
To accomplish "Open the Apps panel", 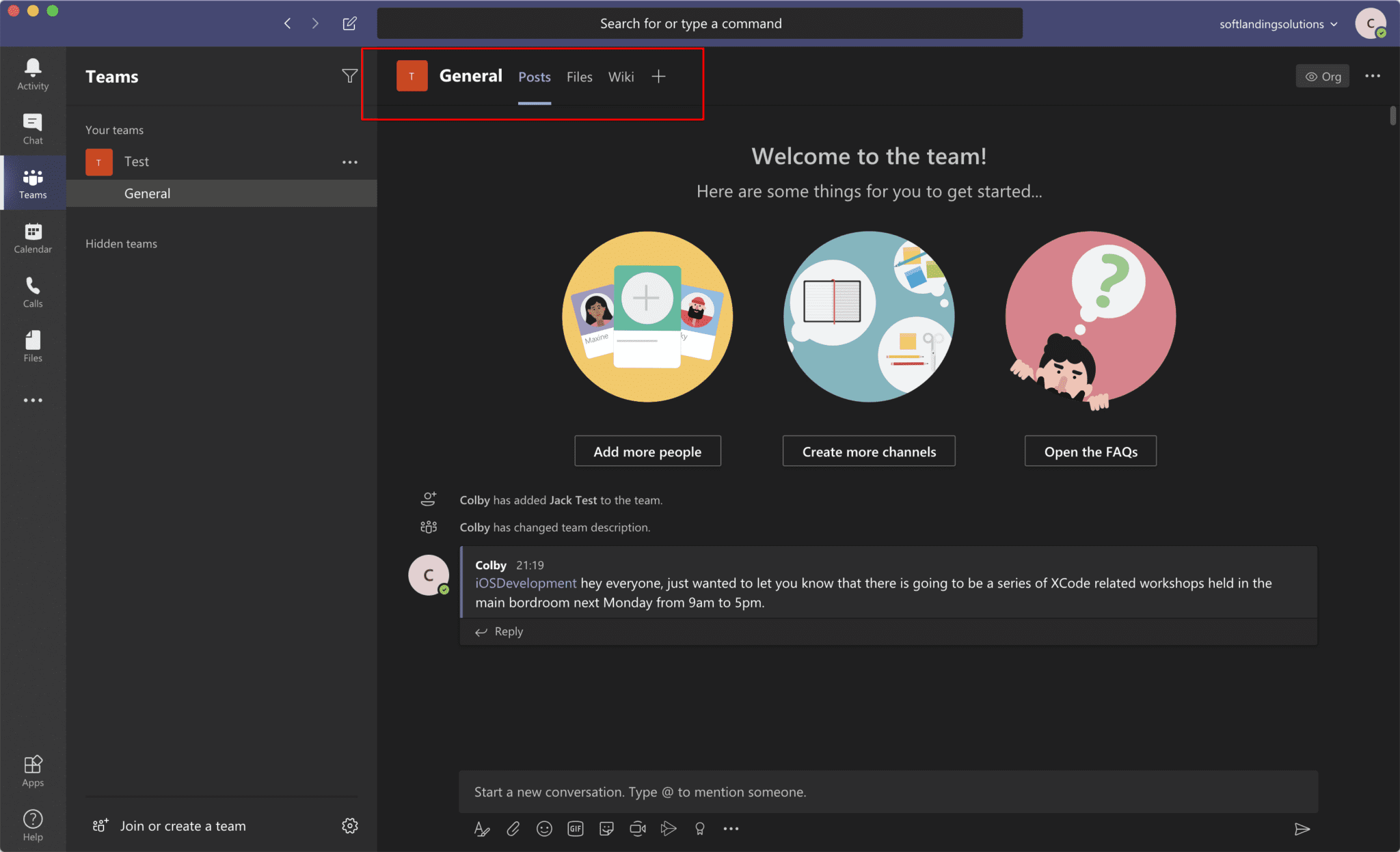I will point(32,770).
